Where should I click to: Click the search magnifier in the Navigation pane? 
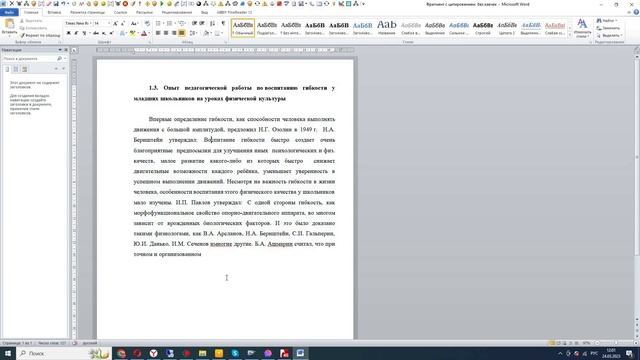(x=60, y=59)
